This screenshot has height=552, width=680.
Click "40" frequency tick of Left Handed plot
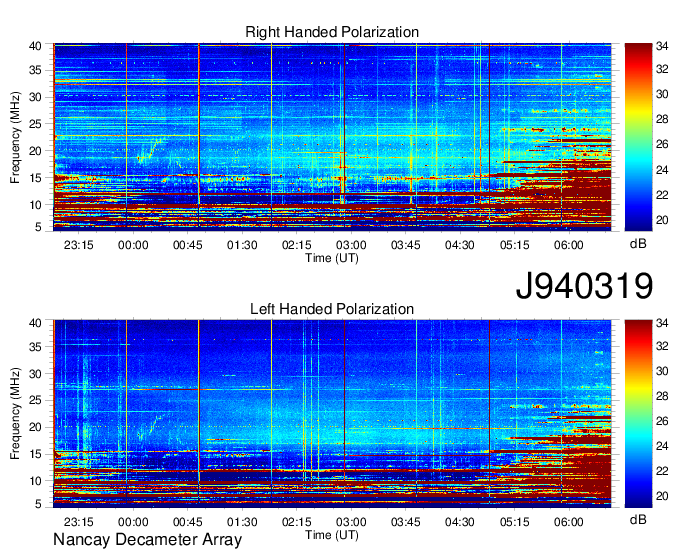(x=35, y=323)
